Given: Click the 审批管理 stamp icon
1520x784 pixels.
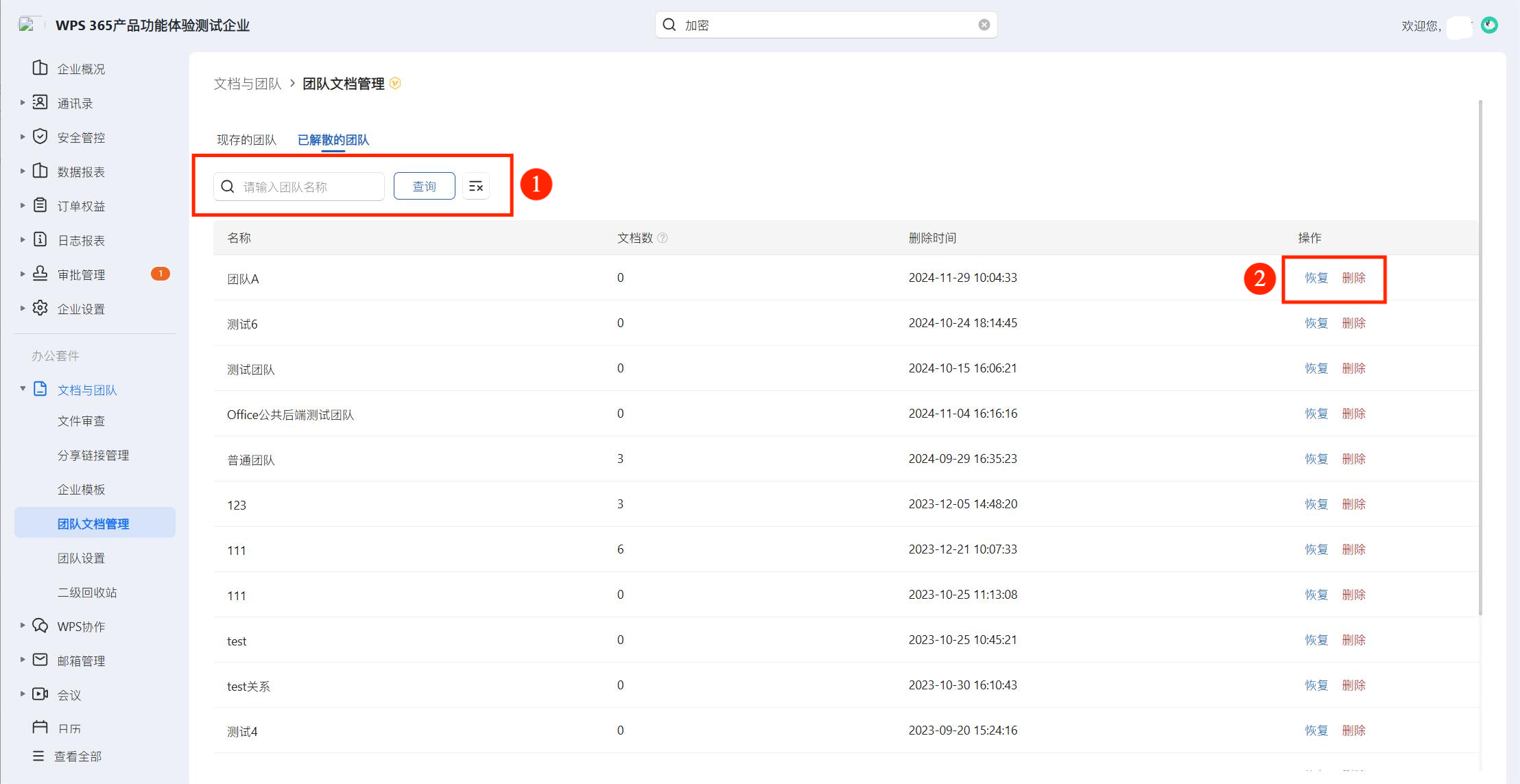Looking at the screenshot, I should [x=40, y=274].
